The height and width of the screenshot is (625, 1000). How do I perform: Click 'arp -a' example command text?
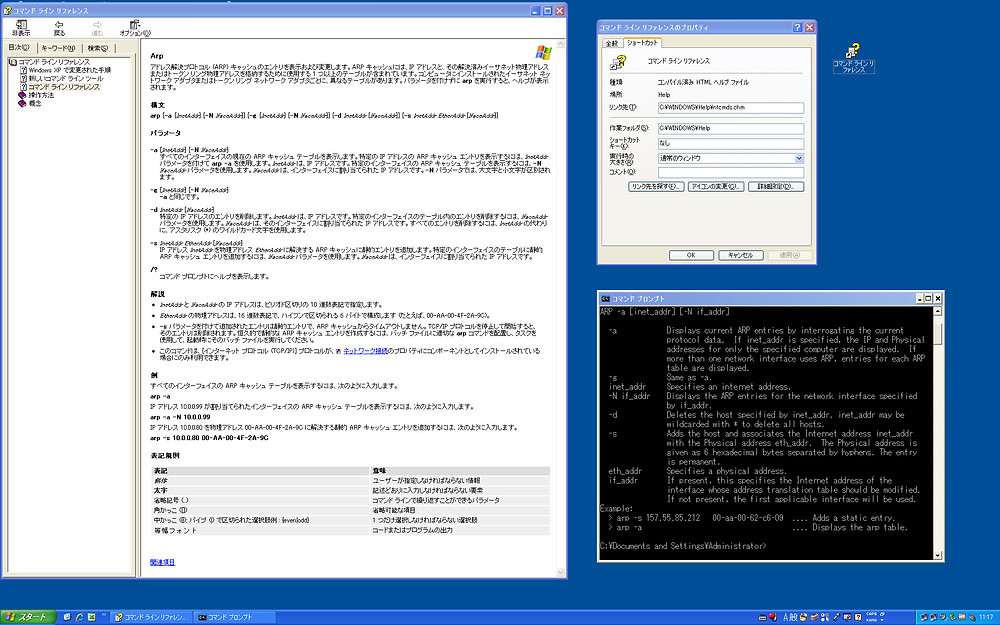tap(160, 396)
